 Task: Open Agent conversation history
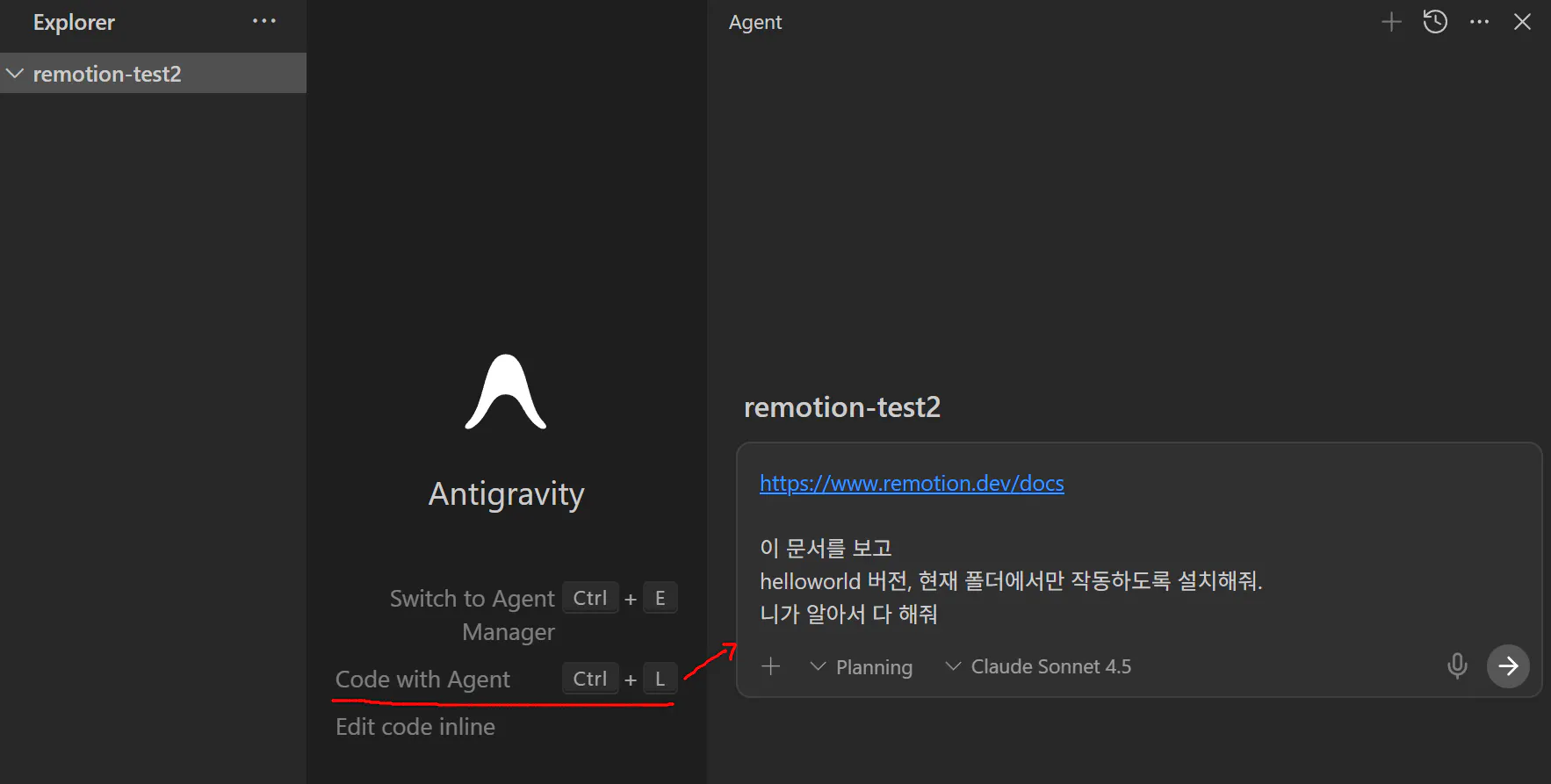(x=1435, y=22)
